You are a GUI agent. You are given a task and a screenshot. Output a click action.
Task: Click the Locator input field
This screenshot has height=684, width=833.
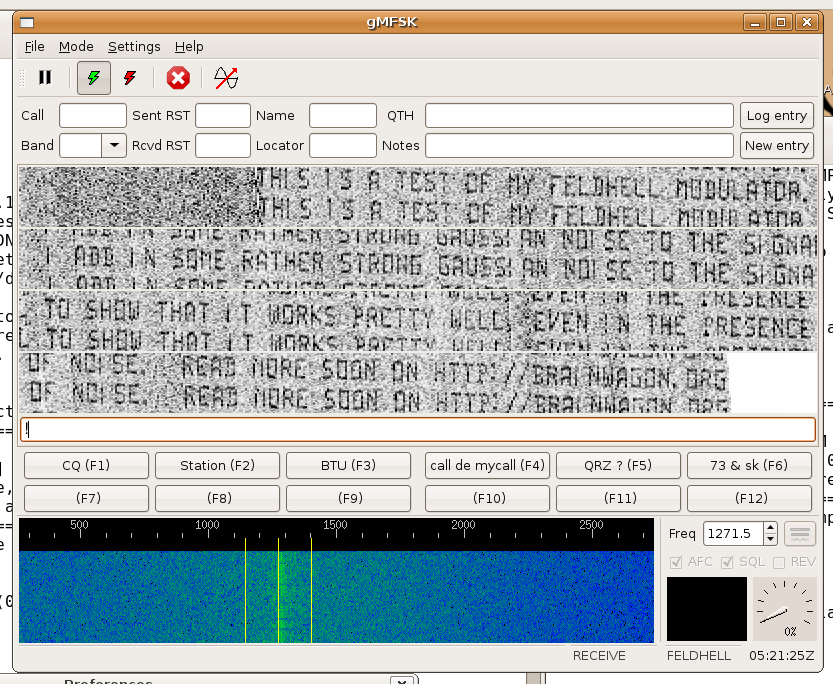point(343,146)
